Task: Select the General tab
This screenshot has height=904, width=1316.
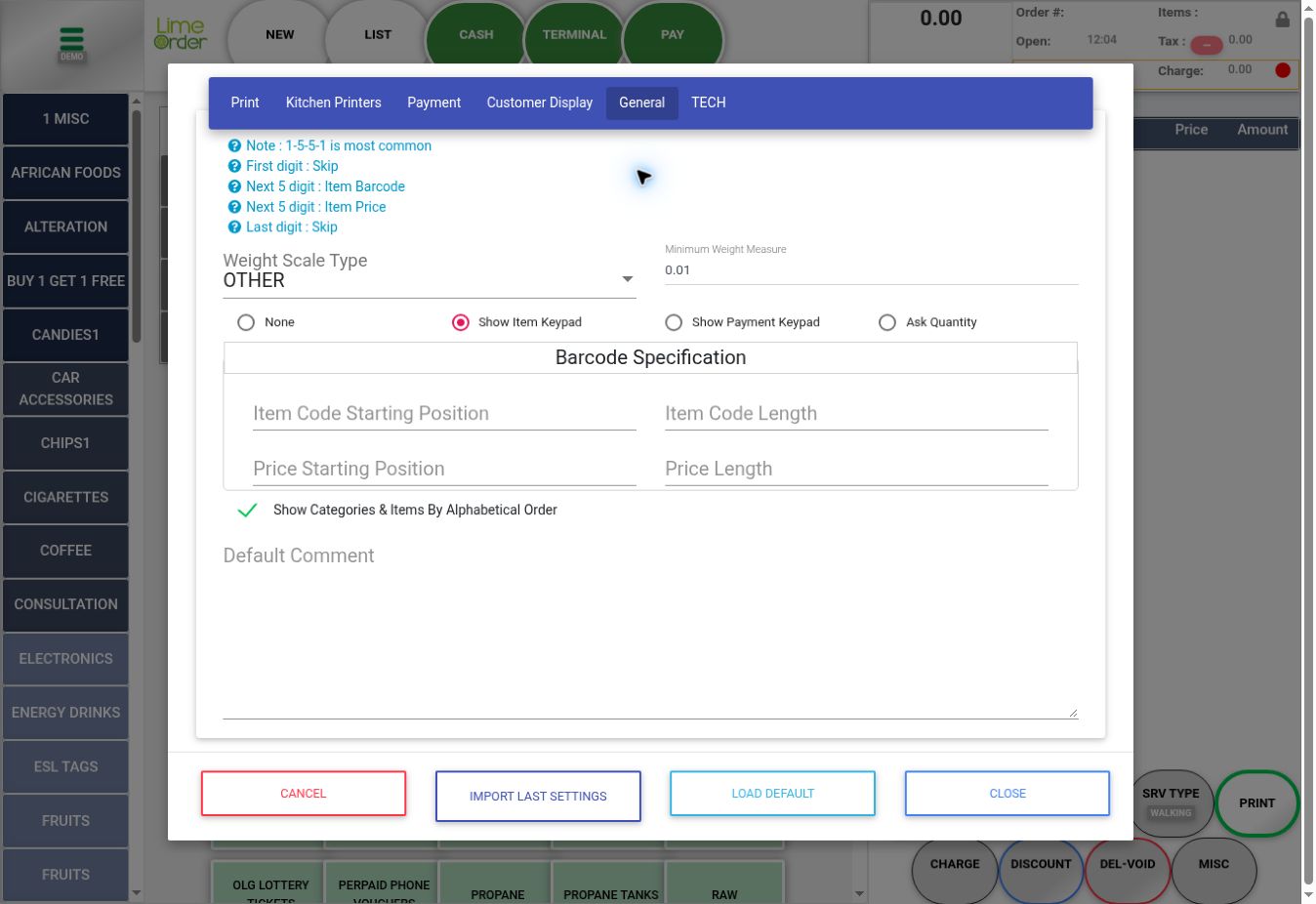Action: point(642,103)
